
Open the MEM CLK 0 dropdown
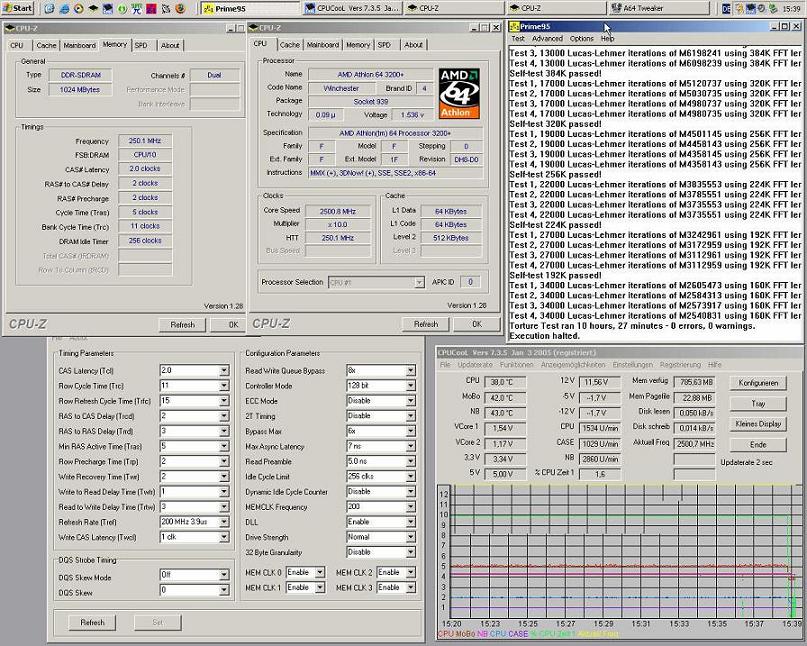point(320,572)
